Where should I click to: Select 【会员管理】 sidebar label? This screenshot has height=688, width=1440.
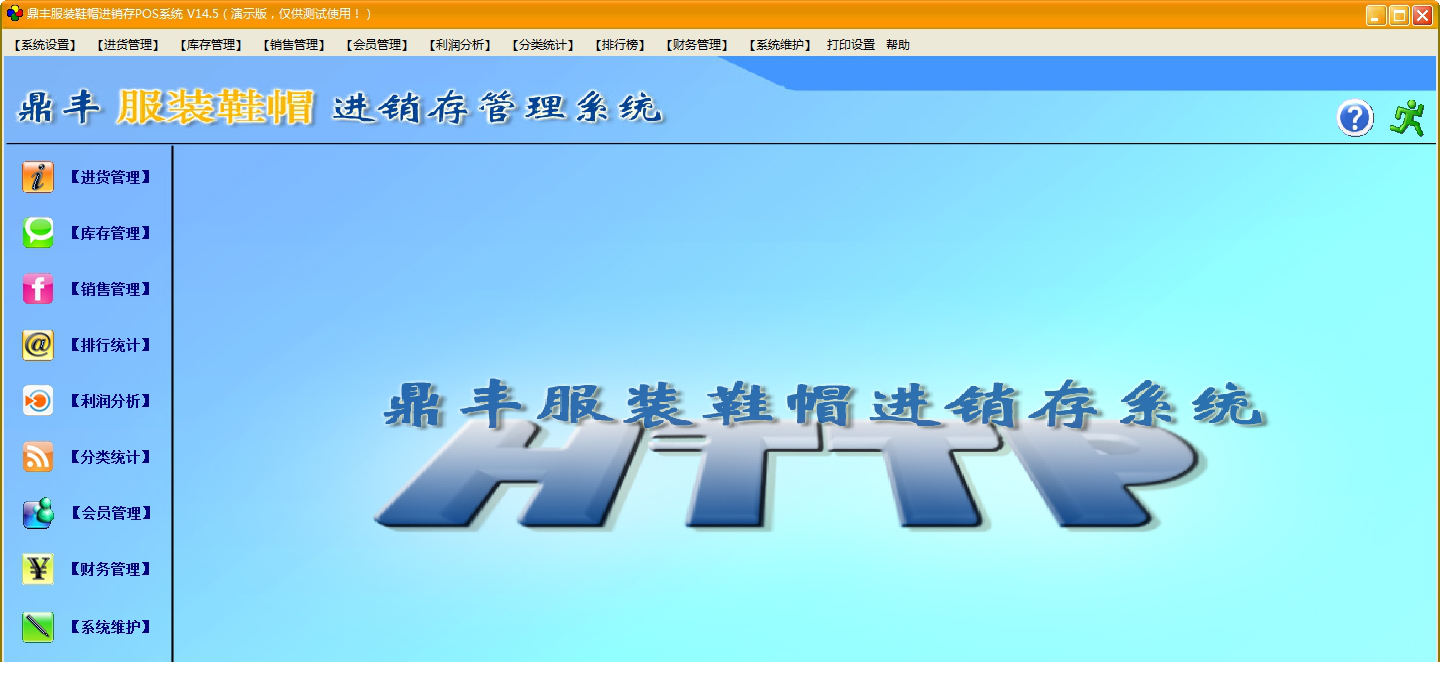(x=110, y=513)
